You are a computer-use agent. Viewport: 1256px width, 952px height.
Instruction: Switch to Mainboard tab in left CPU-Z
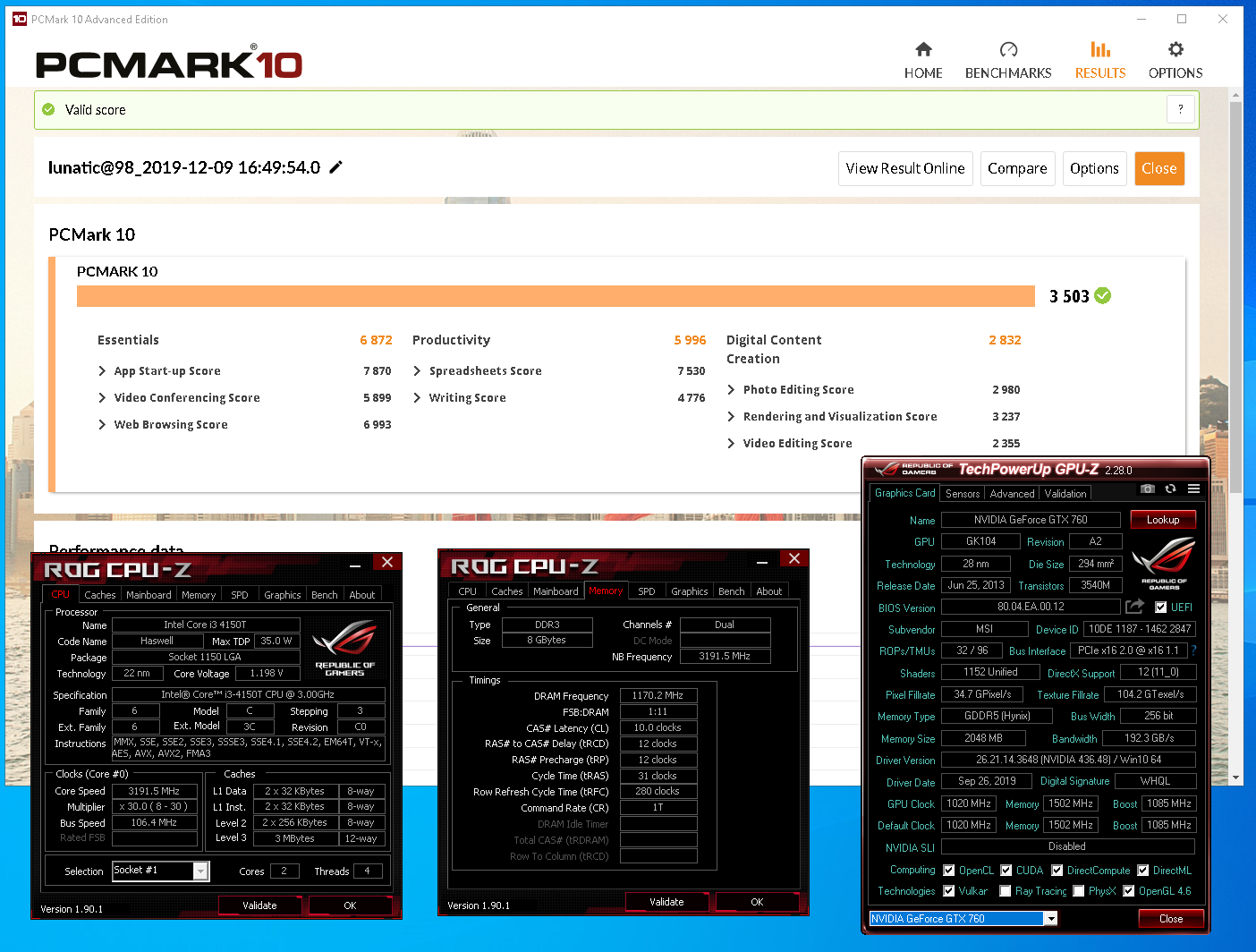pos(149,595)
